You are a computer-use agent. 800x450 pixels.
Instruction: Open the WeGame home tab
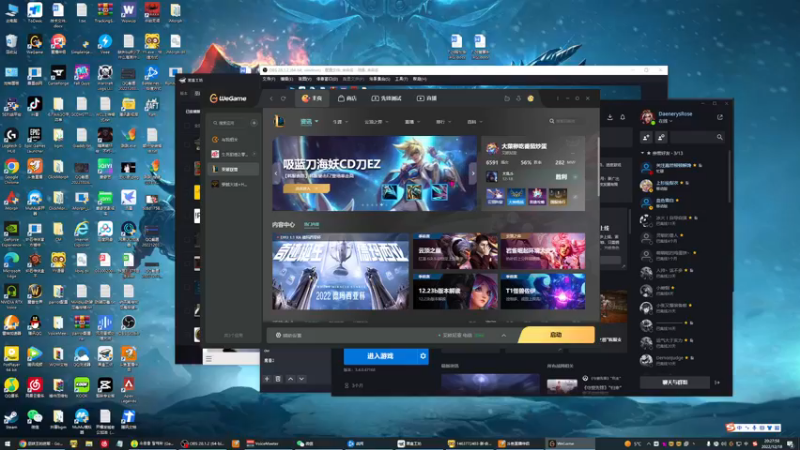pos(312,98)
